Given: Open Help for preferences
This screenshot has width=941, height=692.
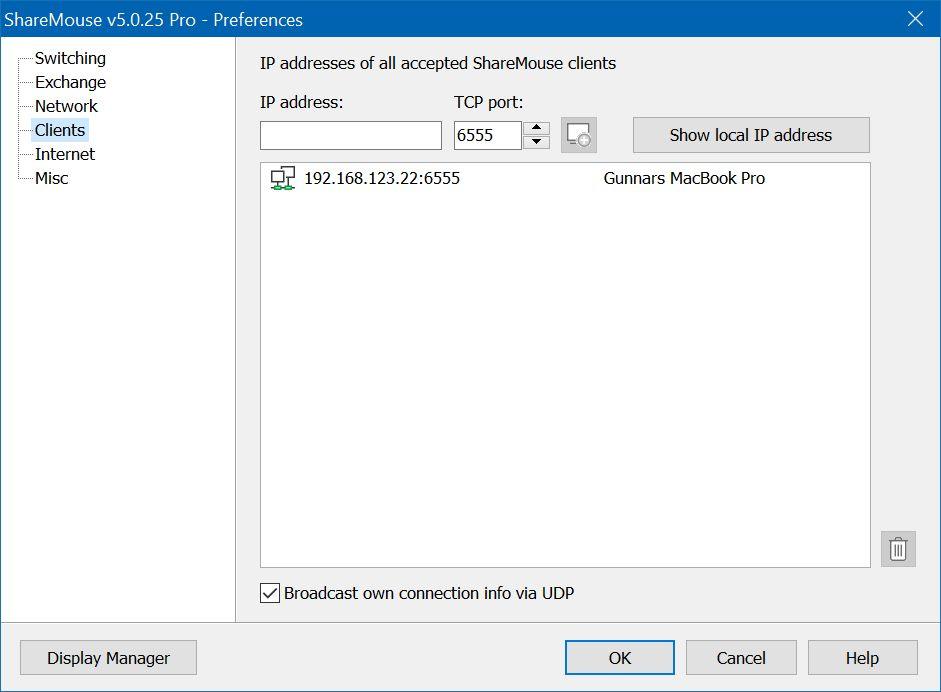Looking at the screenshot, I should (862, 658).
